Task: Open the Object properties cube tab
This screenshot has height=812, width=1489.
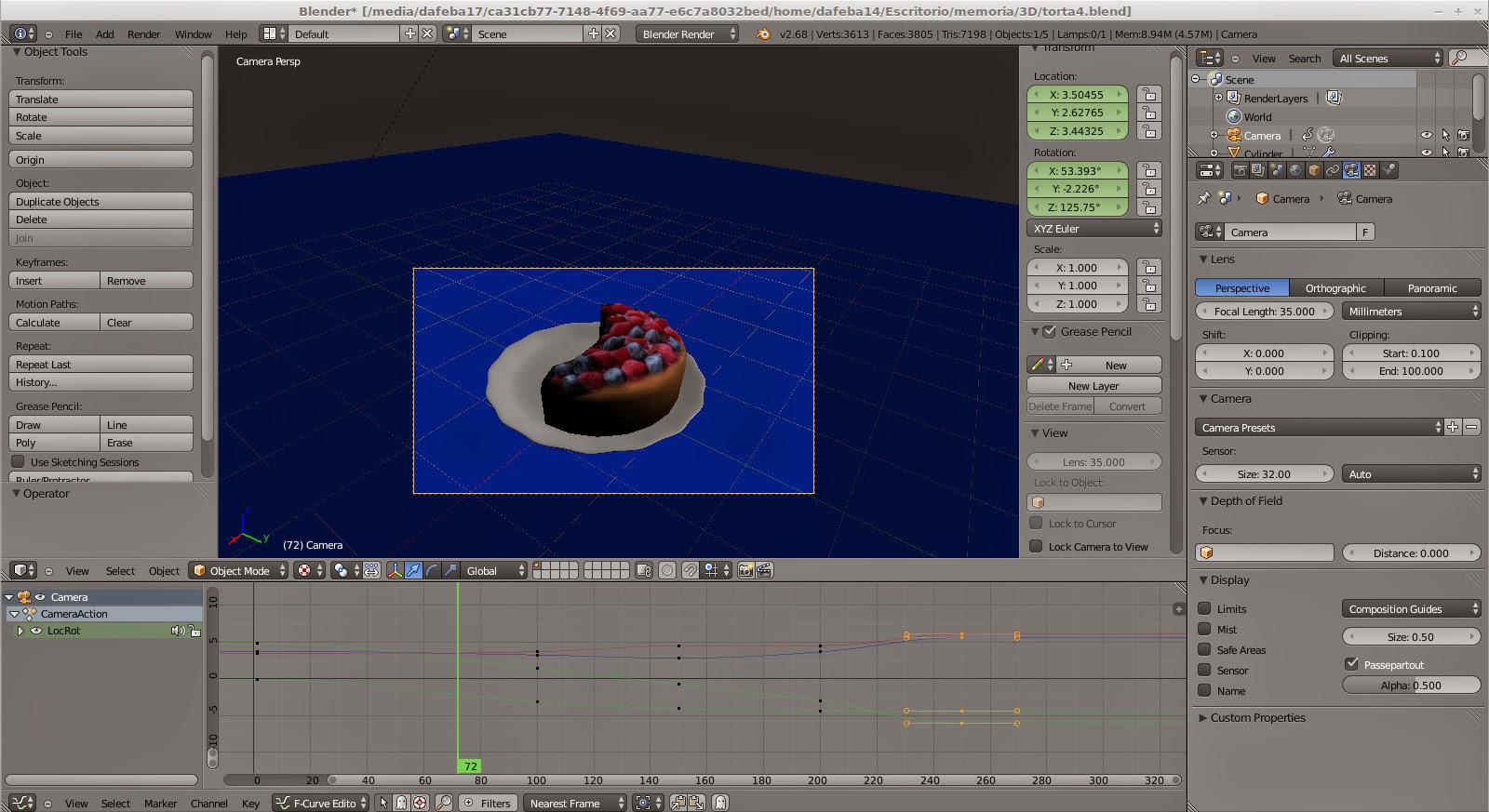Action: click(x=1314, y=170)
